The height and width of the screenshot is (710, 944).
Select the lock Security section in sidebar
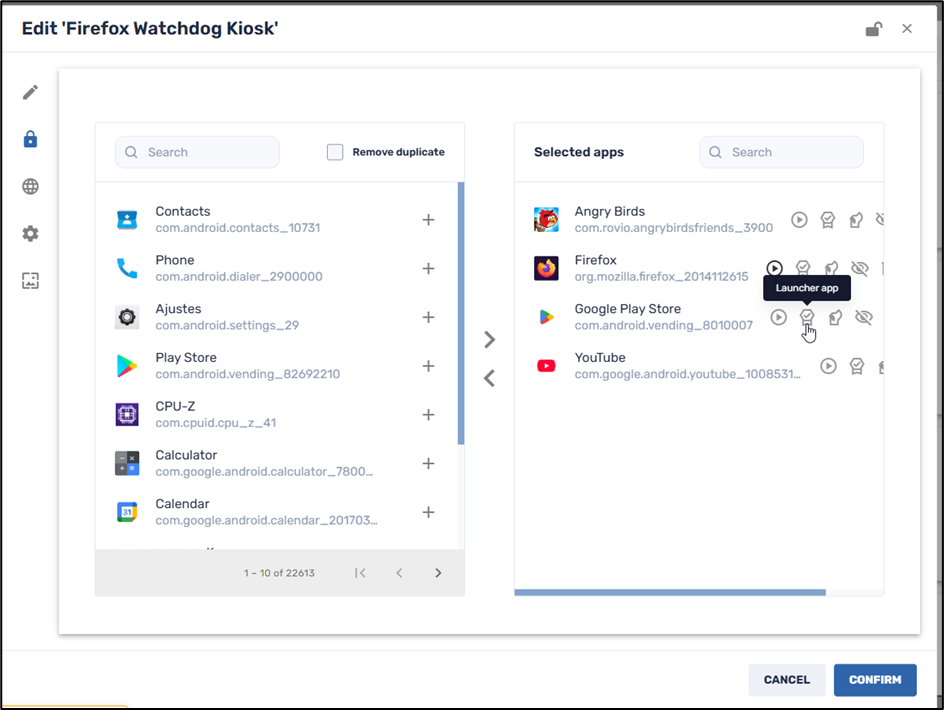[x=30, y=139]
